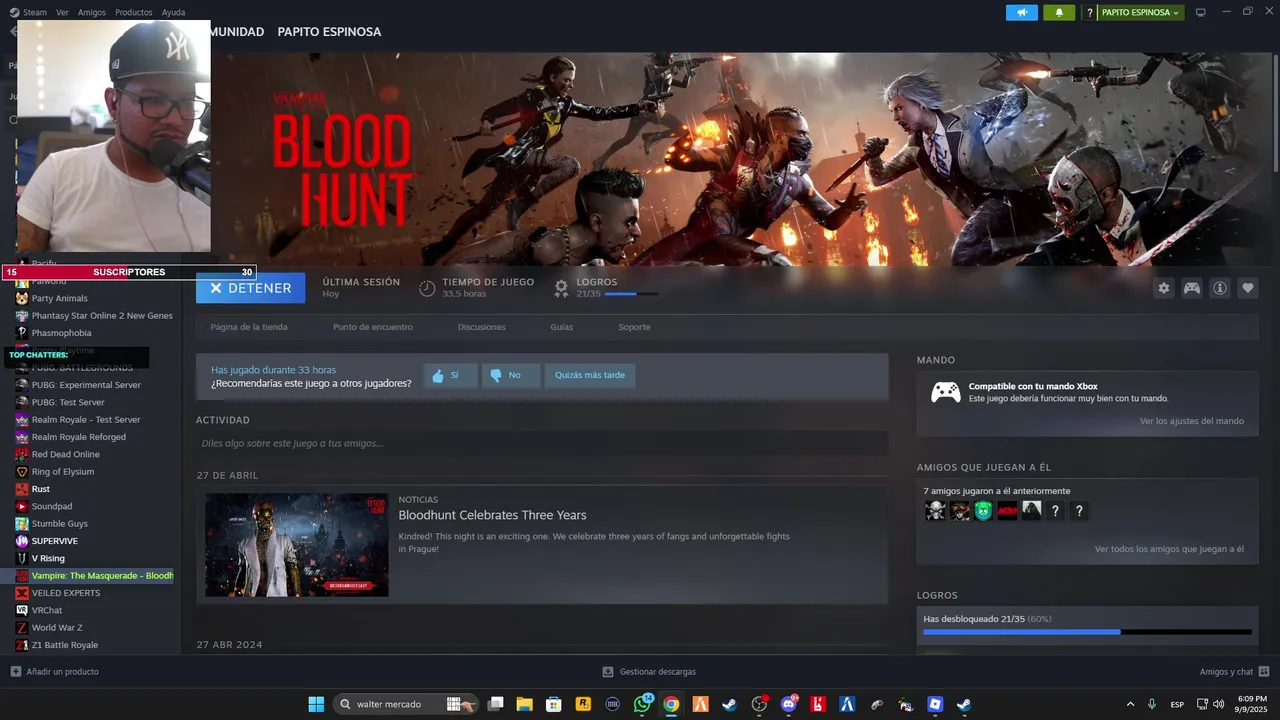Open controller layout icon for Bloodhunt
Viewport: 1280px width, 720px height.
point(1192,288)
